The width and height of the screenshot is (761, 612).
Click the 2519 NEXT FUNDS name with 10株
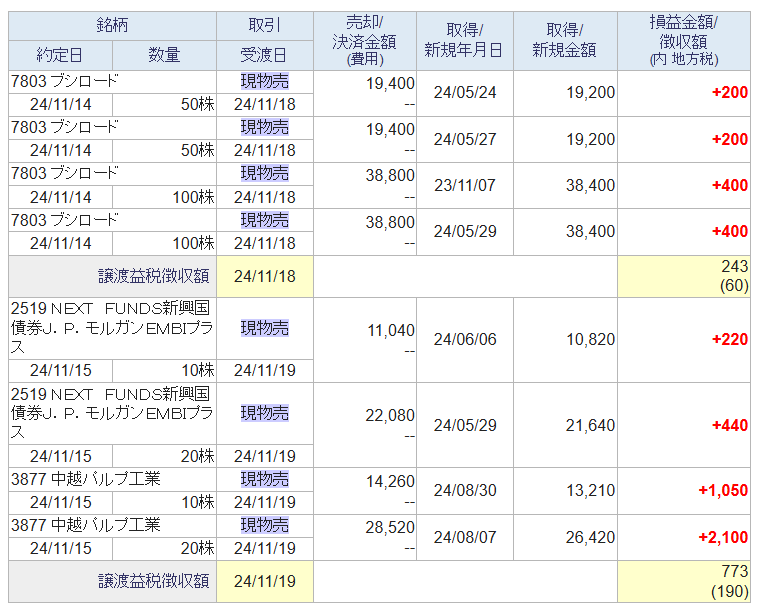(x=112, y=328)
